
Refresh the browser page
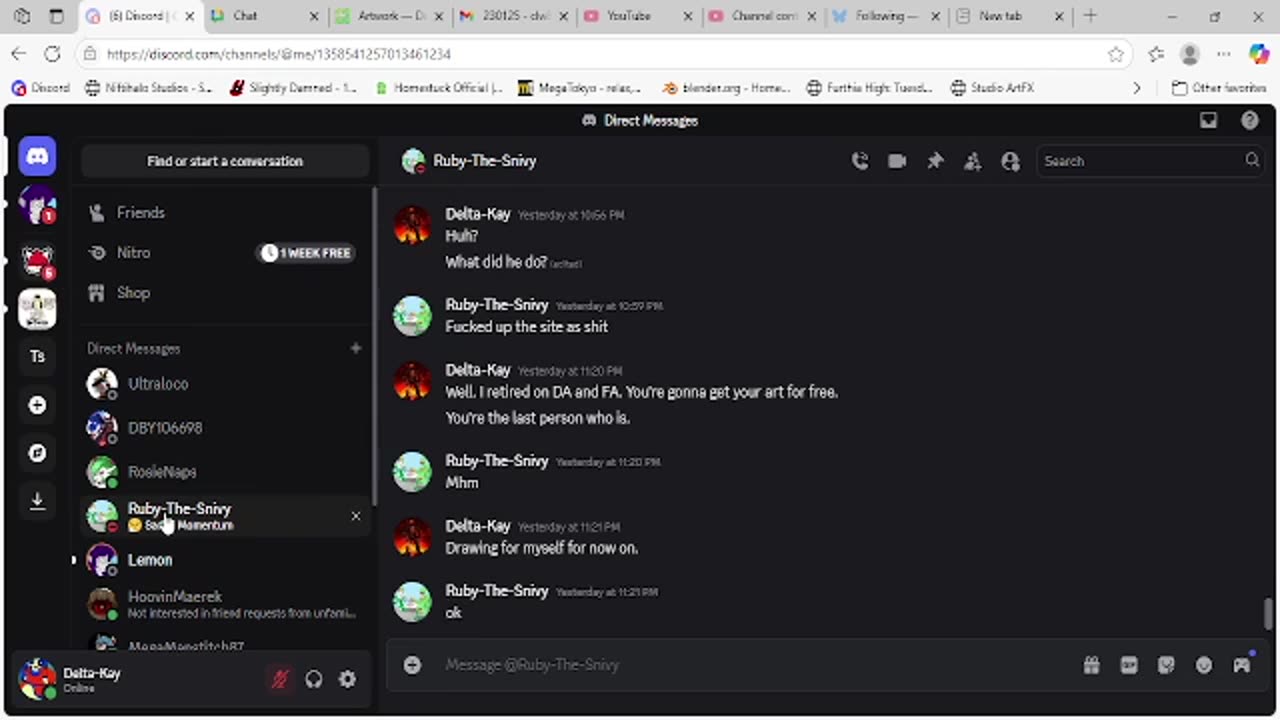click(x=52, y=54)
